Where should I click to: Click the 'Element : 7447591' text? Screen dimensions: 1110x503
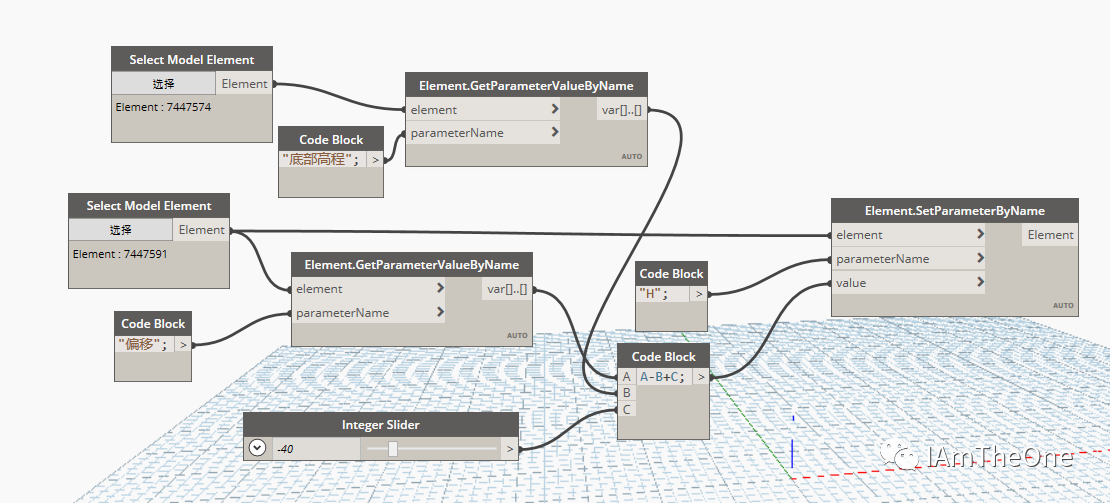[x=120, y=253]
